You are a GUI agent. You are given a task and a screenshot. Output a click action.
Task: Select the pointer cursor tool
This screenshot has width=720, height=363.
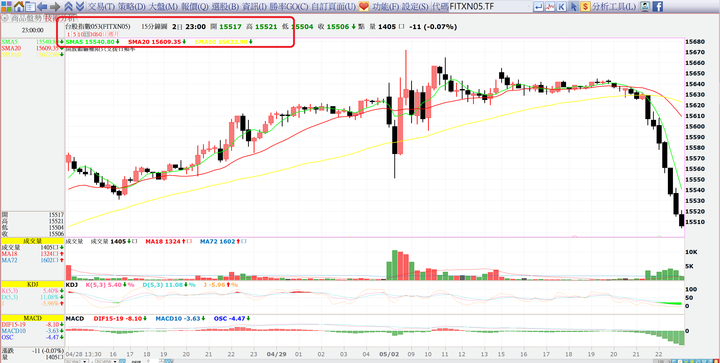click(574, 6)
